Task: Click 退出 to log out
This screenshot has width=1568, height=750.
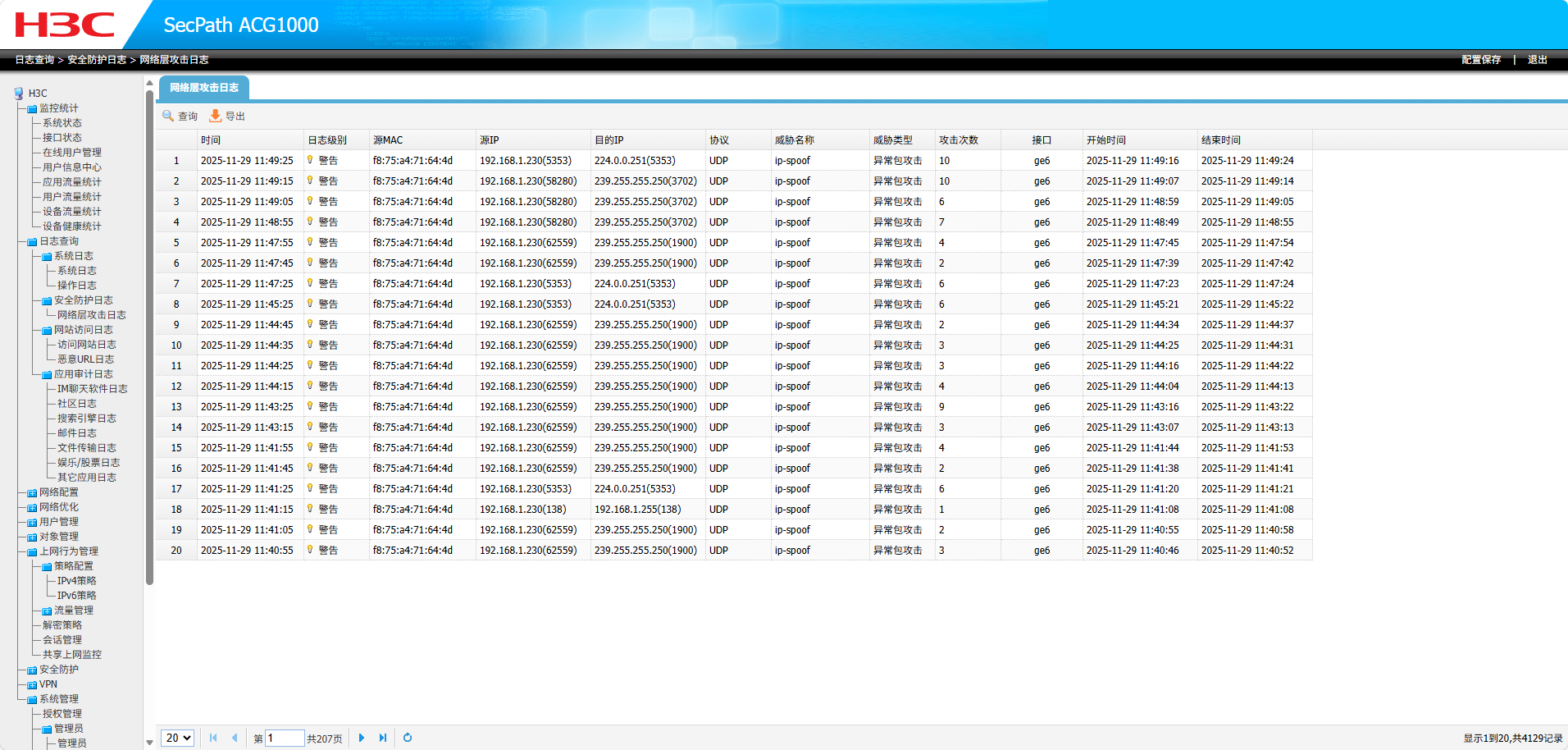Action: 1538,60
